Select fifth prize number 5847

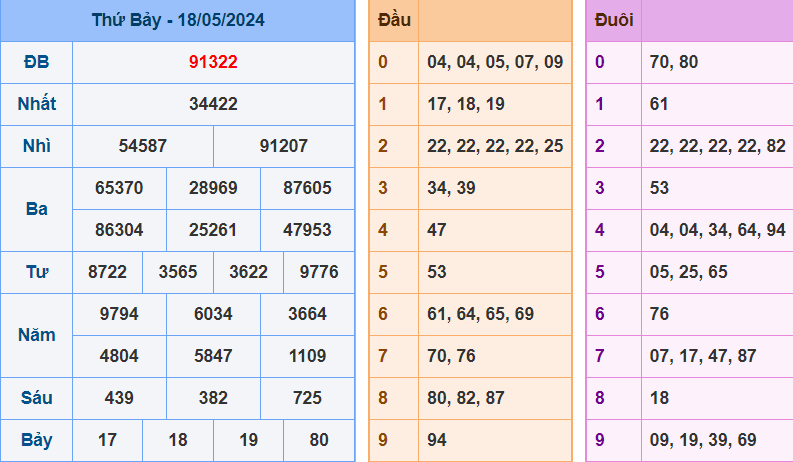(213, 356)
